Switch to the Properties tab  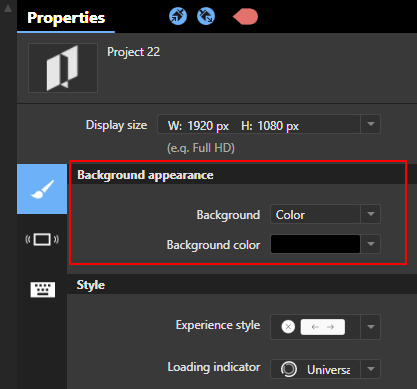click(66, 17)
